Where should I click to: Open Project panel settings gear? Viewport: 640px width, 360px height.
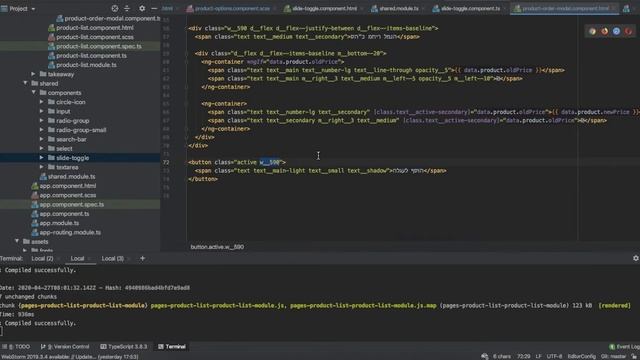tap(142, 8)
